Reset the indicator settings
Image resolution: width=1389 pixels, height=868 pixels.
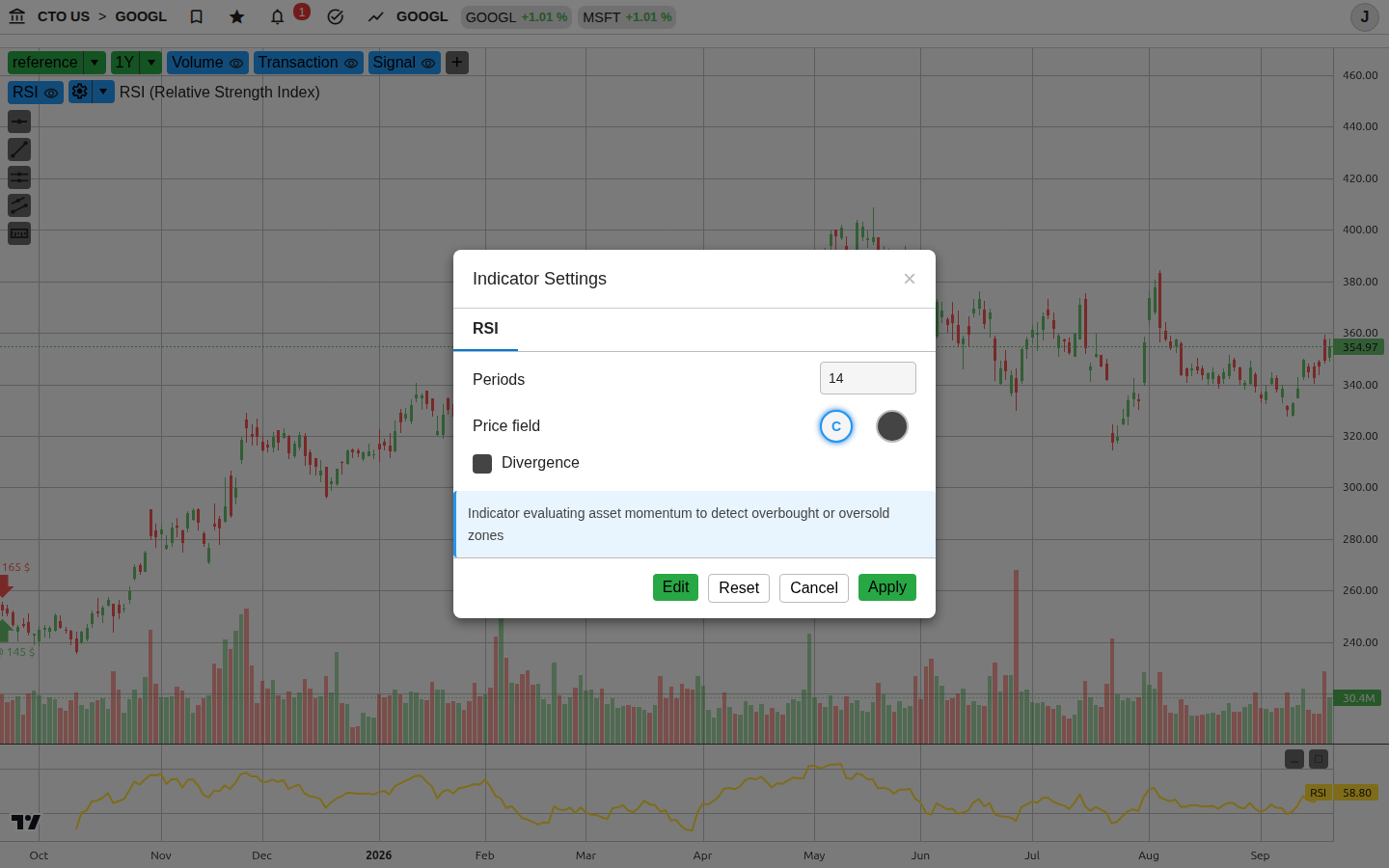tap(739, 588)
